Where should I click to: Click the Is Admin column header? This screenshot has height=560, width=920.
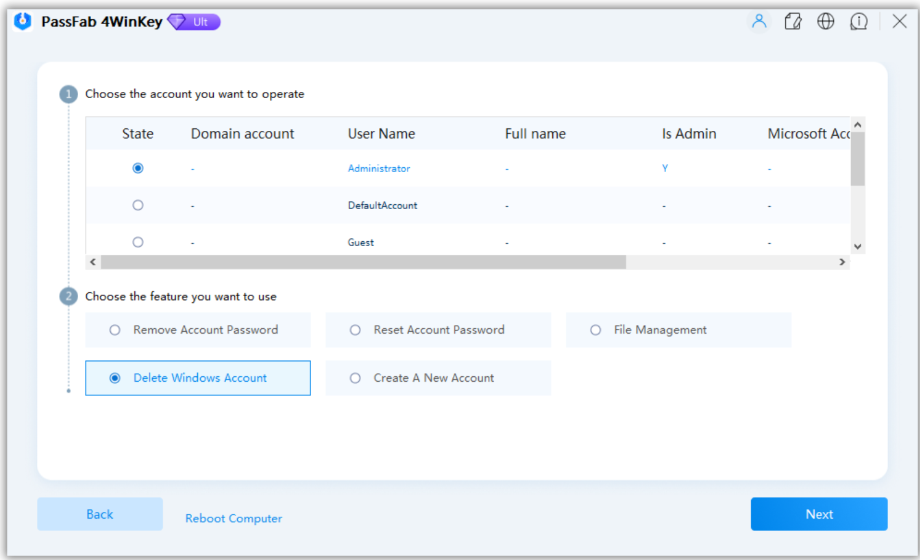click(x=689, y=134)
